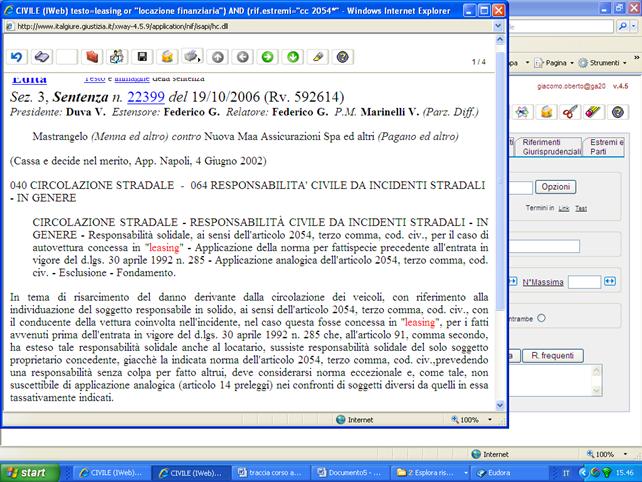Click the IT language indicator in tray

pos(566,473)
